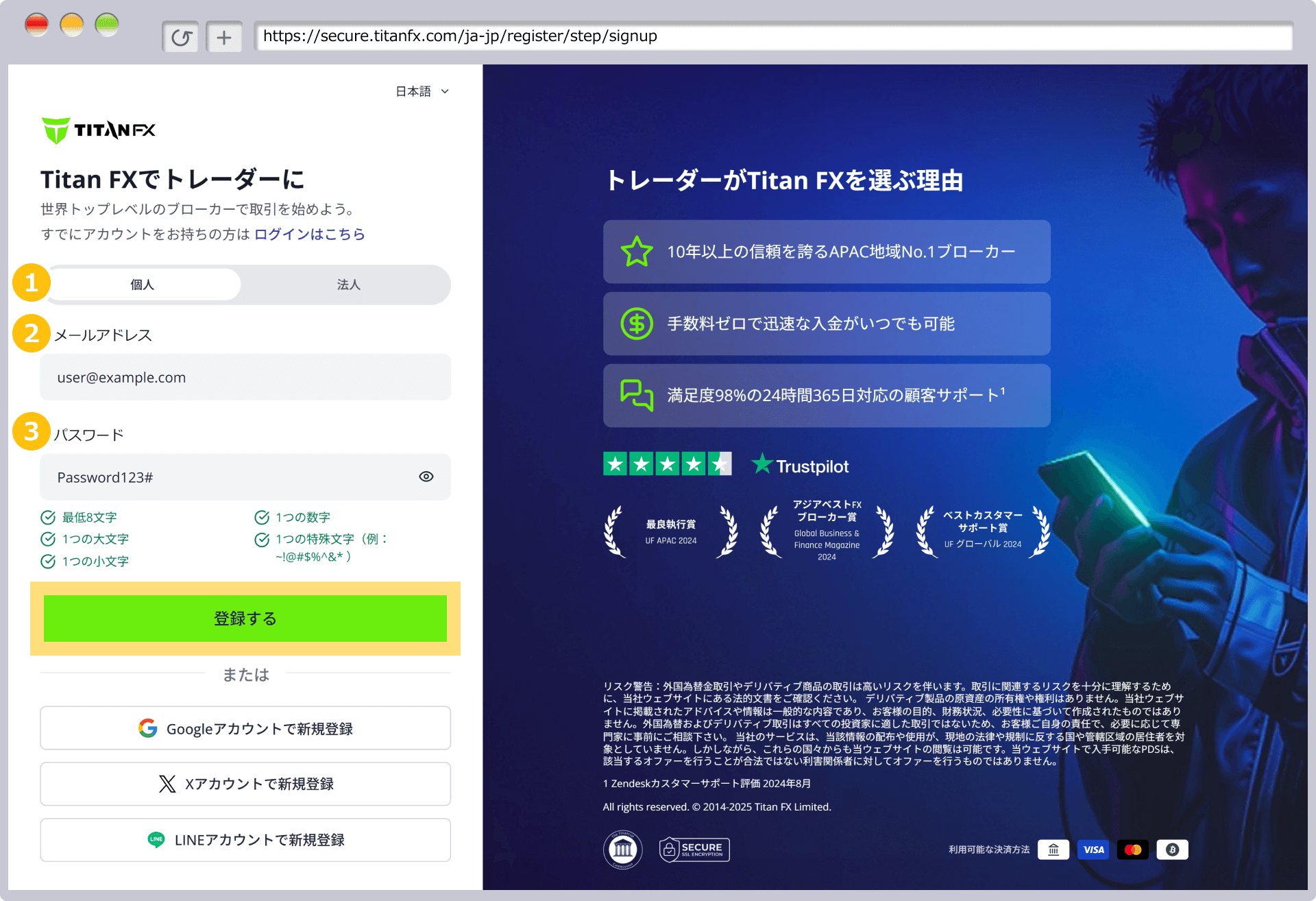The width and height of the screenshot is (1316, 901).
Task: Click the SECURE SSL encryption badge
Action: tap(694, 850)
